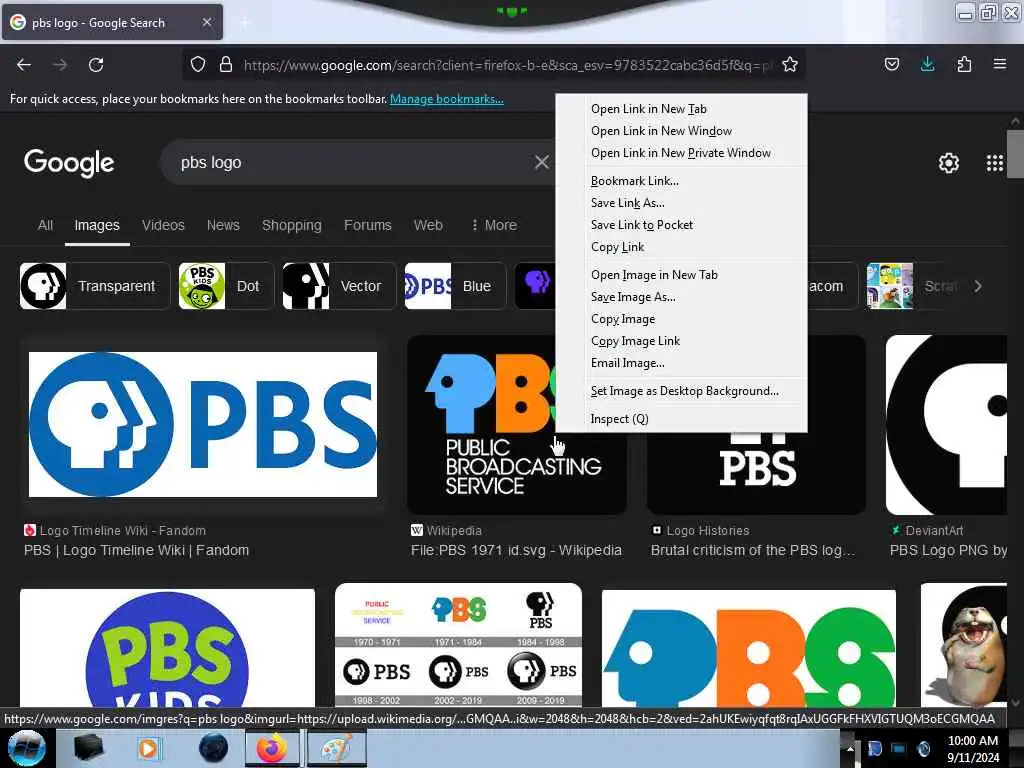Switch to the Web search tab

[x=428, y=225]
